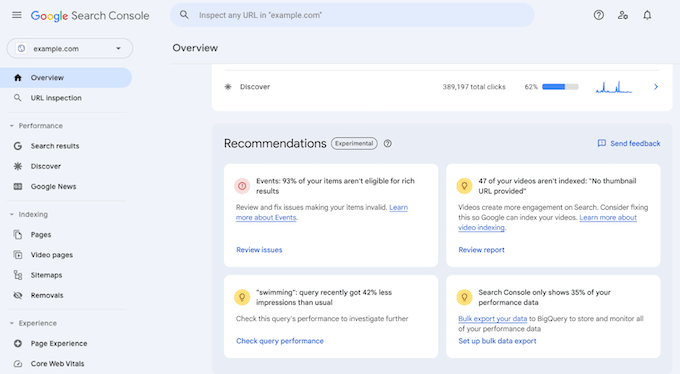Image resolution: width=680 pixels, height=374 pixels.
Task: Open users and permissions settings icon
Action: coord(623,15)
